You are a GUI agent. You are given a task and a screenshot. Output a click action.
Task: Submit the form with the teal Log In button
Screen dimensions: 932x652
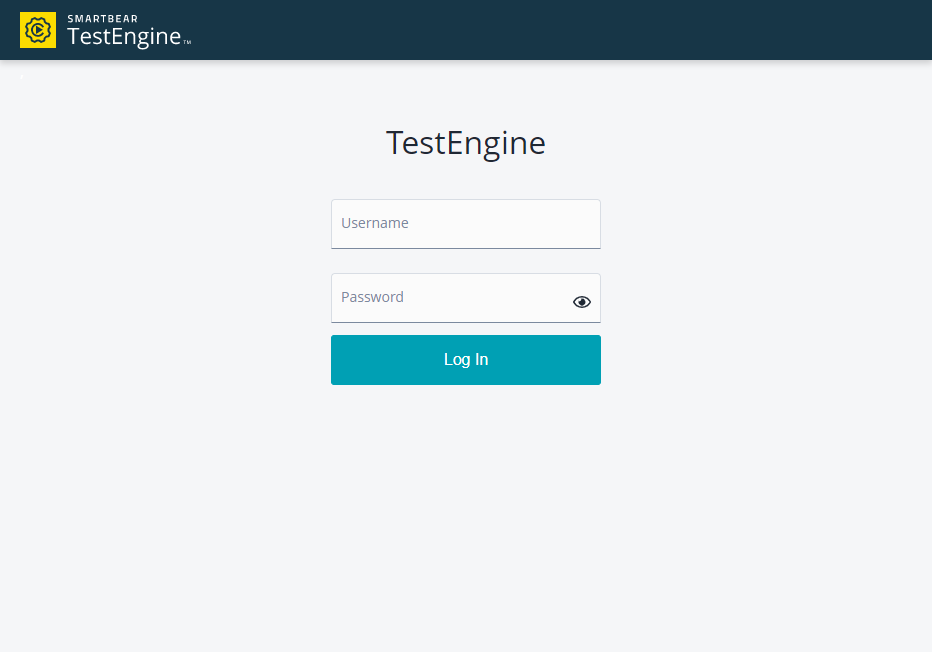tap(465, 360)
